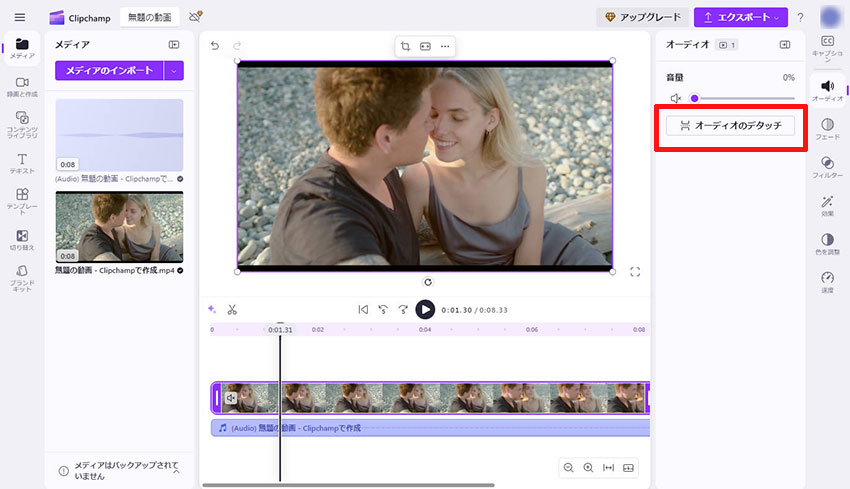
Task: Open the ブランドキット sidebar tab
Action: click(22, 278)
